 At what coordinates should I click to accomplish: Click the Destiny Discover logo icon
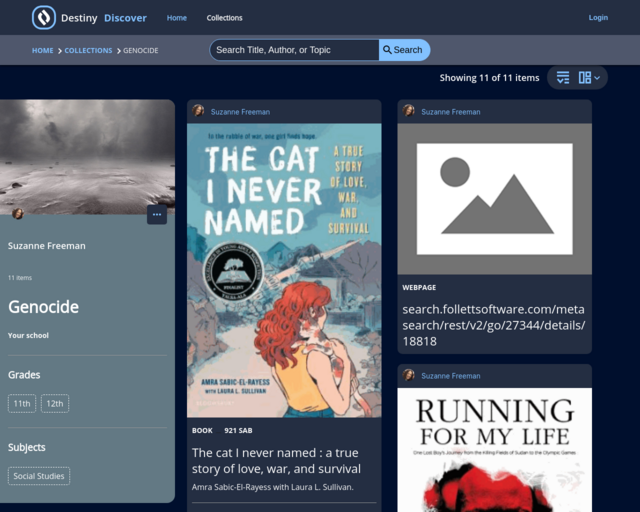pos(44,18)
